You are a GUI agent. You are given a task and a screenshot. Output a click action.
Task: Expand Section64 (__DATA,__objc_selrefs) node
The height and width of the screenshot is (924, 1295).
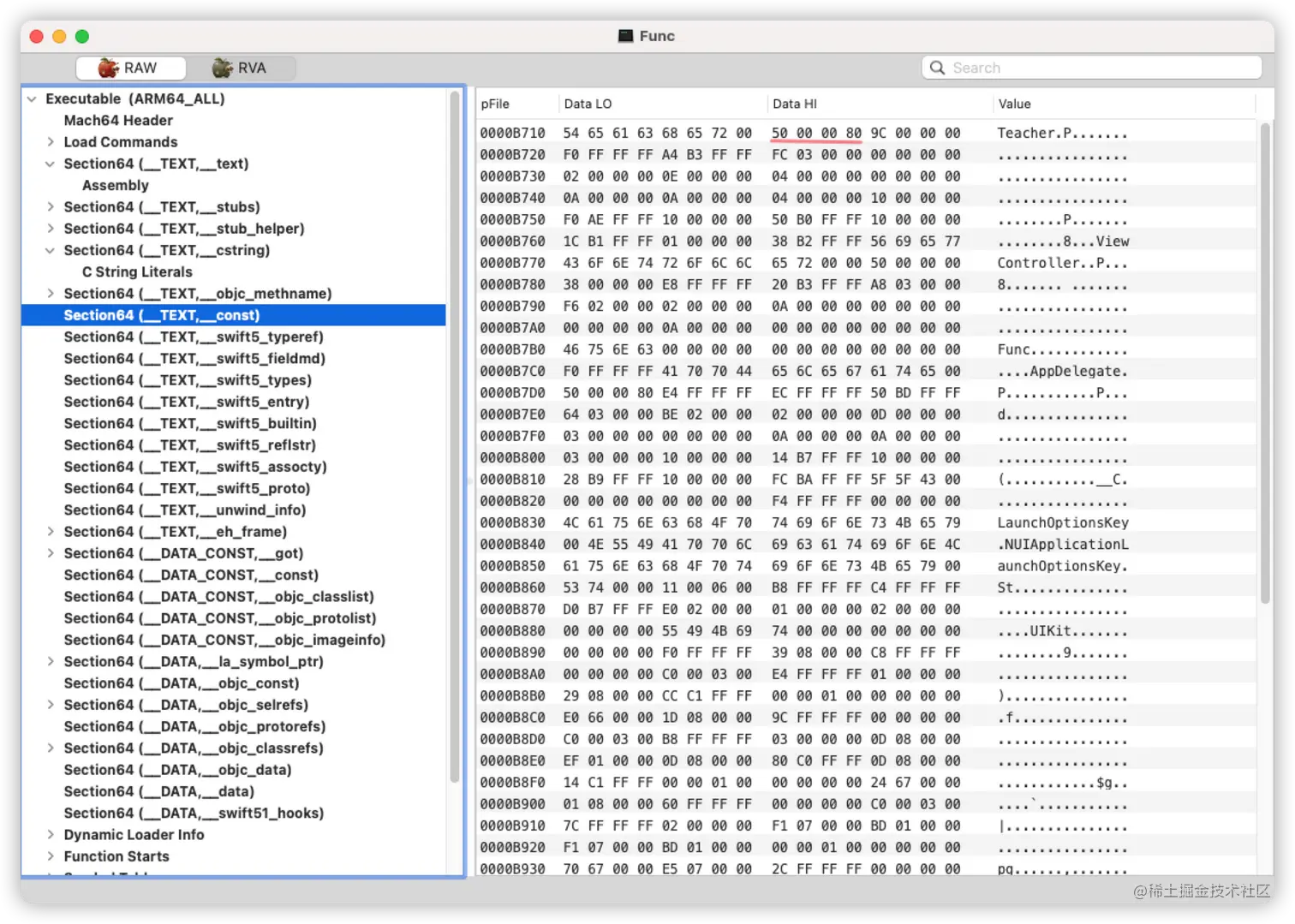tap(51, 705)
